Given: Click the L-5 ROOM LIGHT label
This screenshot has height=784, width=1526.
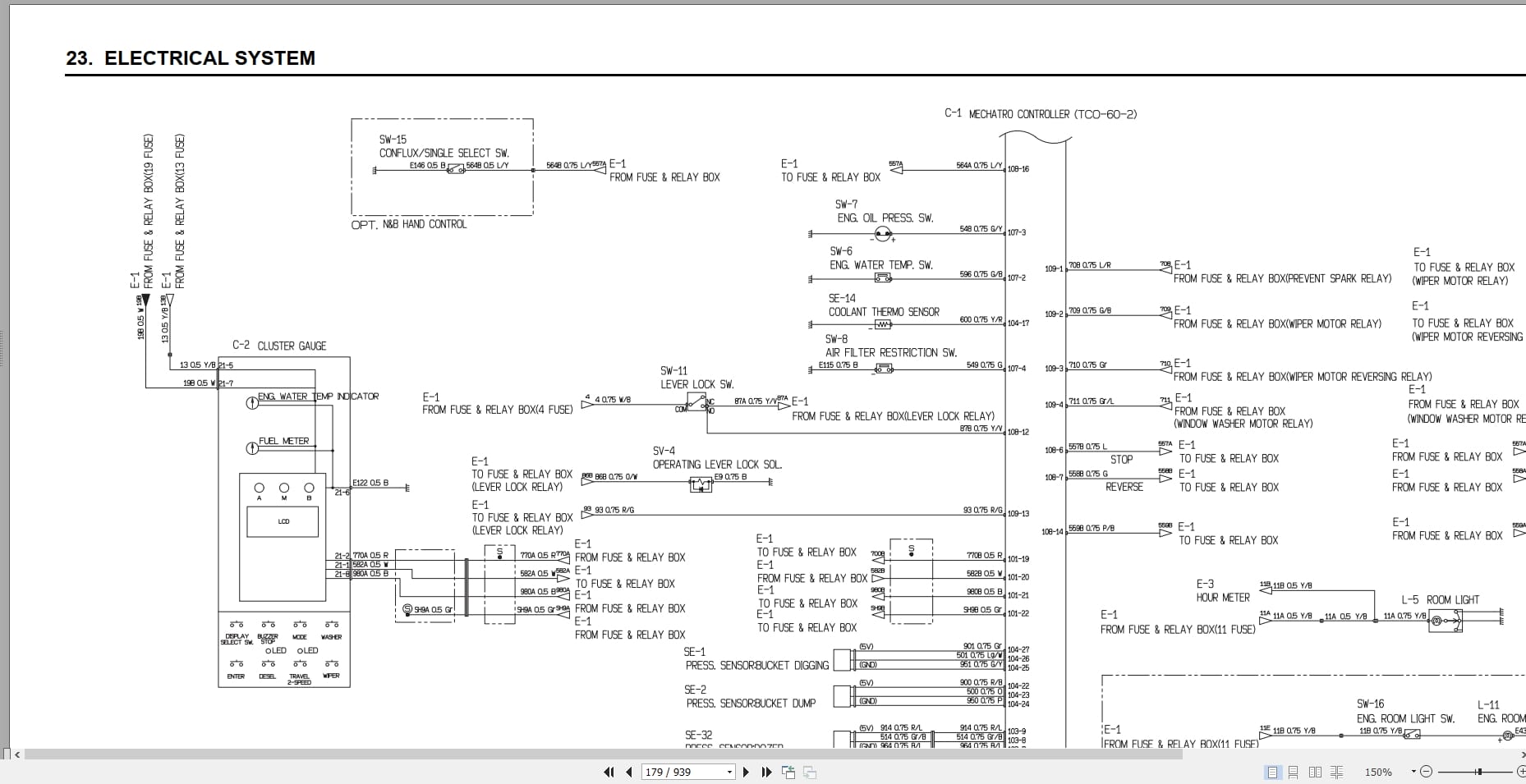Looking at the screenshot, I should [1440, 600].
